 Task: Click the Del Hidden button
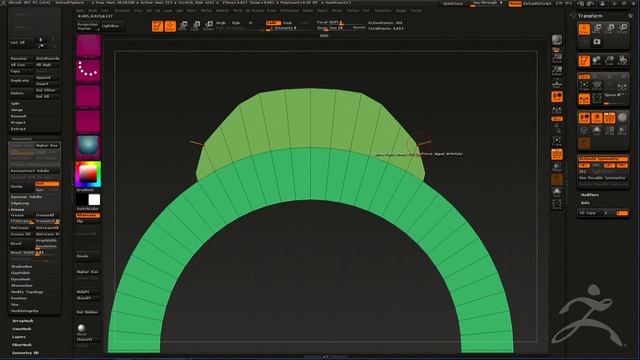87,312
